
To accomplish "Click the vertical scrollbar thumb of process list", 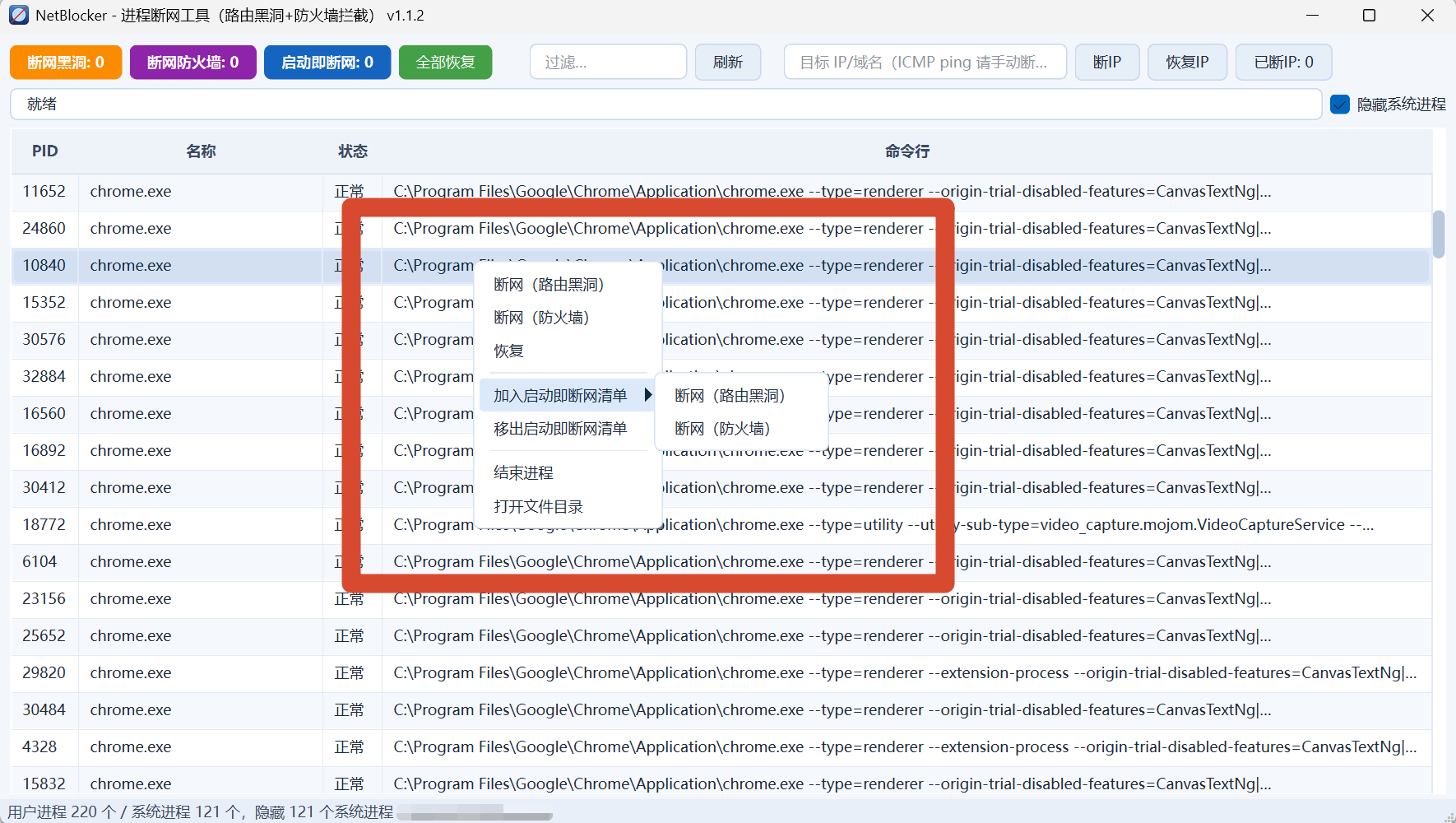I will [x=1439, y=235].
